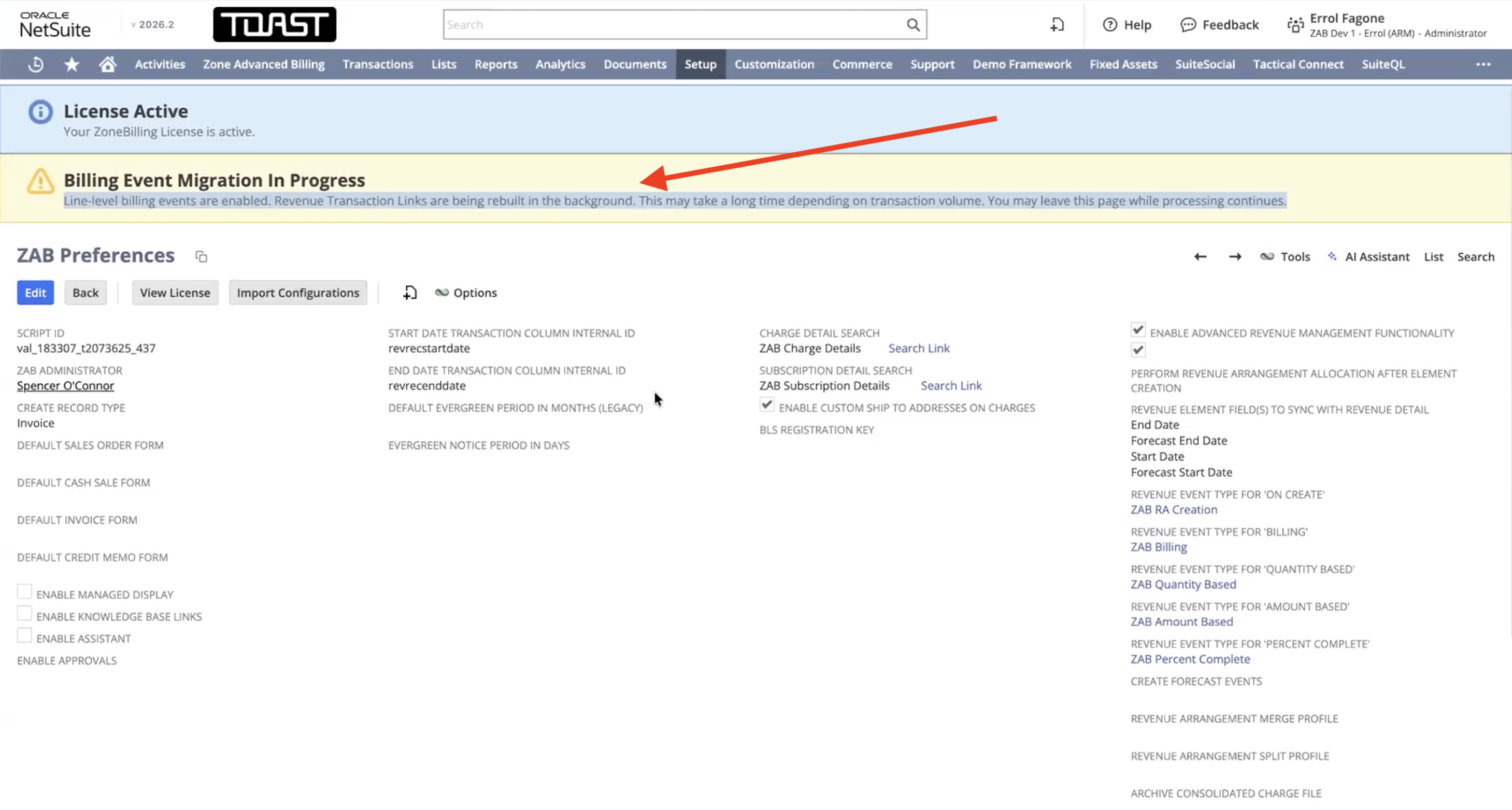Click the Oracle NetSuite logo
This screenshot has height=810, width=1512.
click(x=55, y=25)
